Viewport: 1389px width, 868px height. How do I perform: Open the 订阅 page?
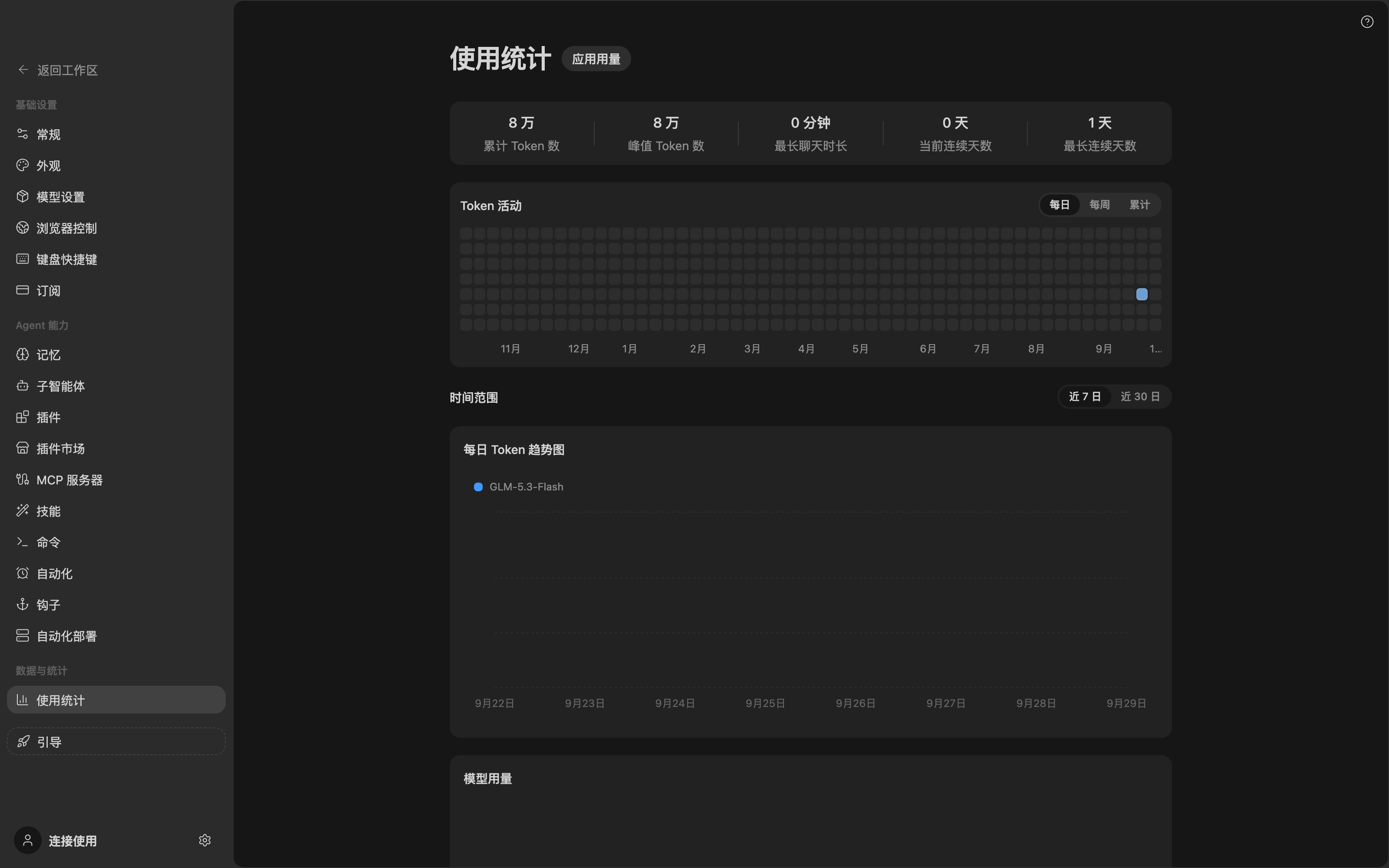pyautogui.click(x=116, y=290)
